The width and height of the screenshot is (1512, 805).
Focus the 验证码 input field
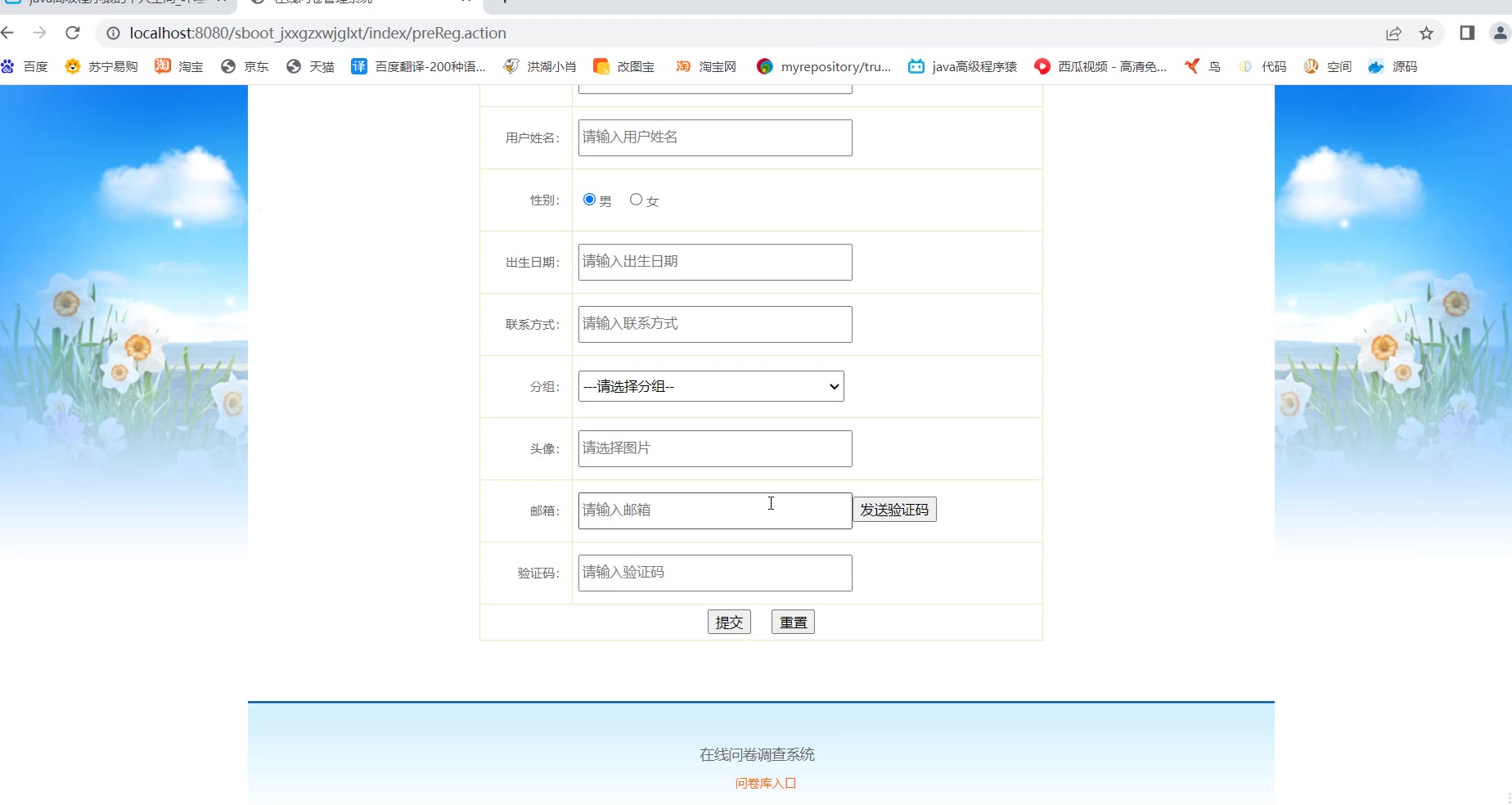(x=715, y=573)
